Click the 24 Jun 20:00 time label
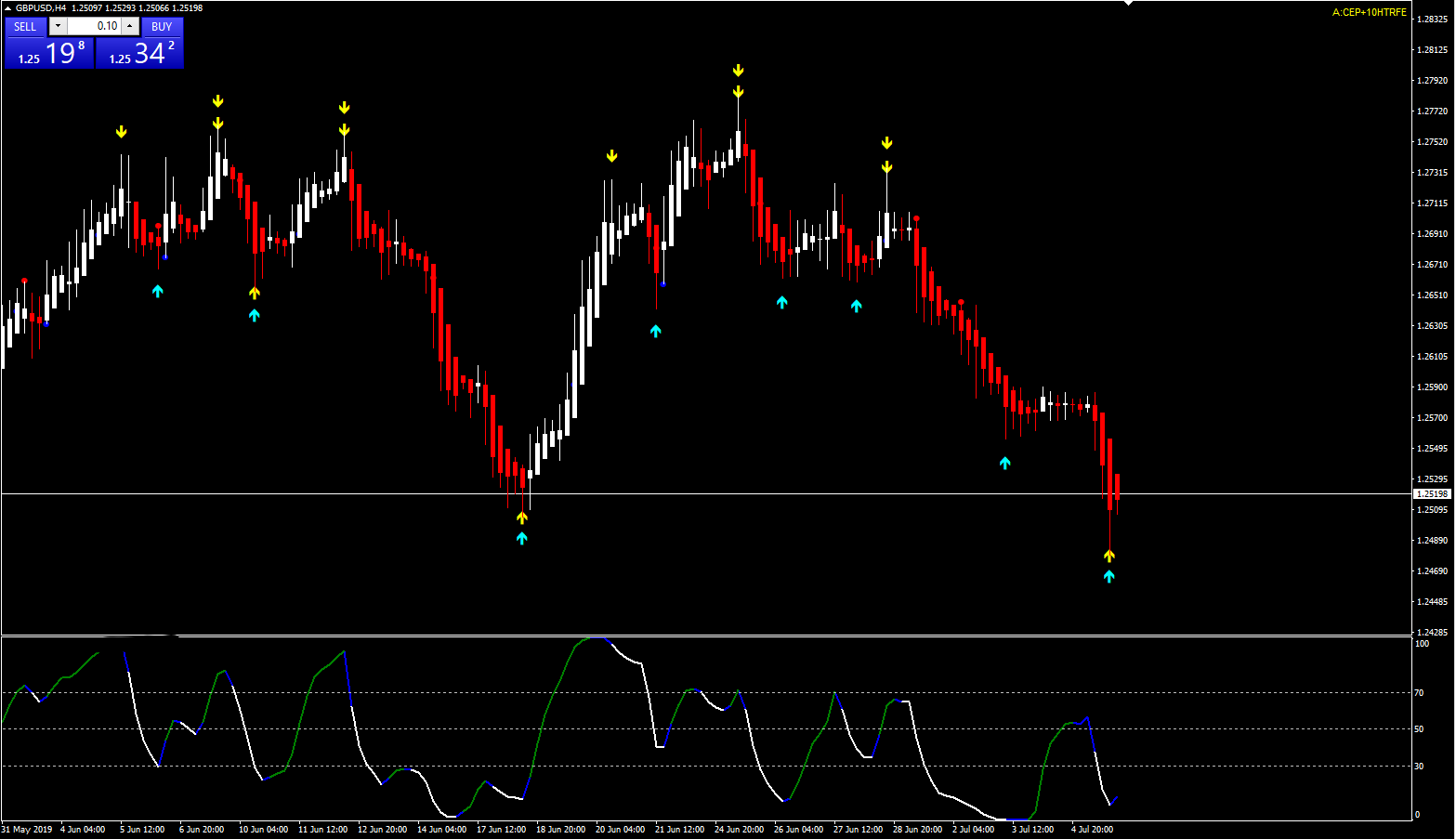Screen dimensions: 1456x839 pos(740,830)
